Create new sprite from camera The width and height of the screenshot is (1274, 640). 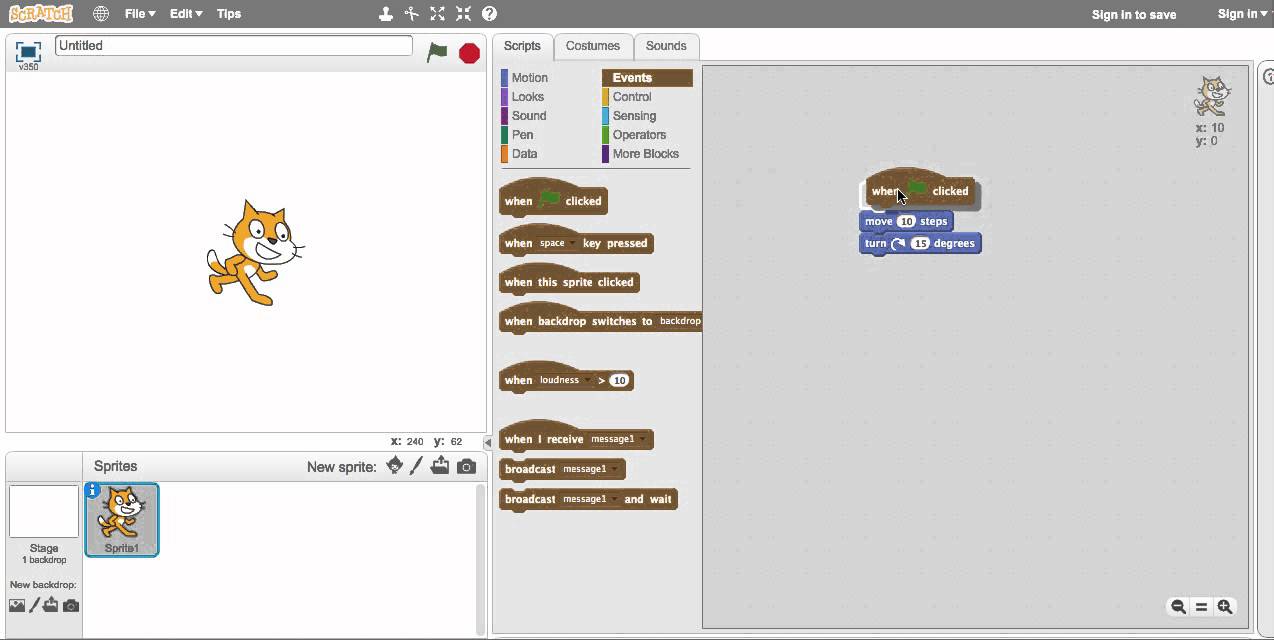(x=466, y=466)
